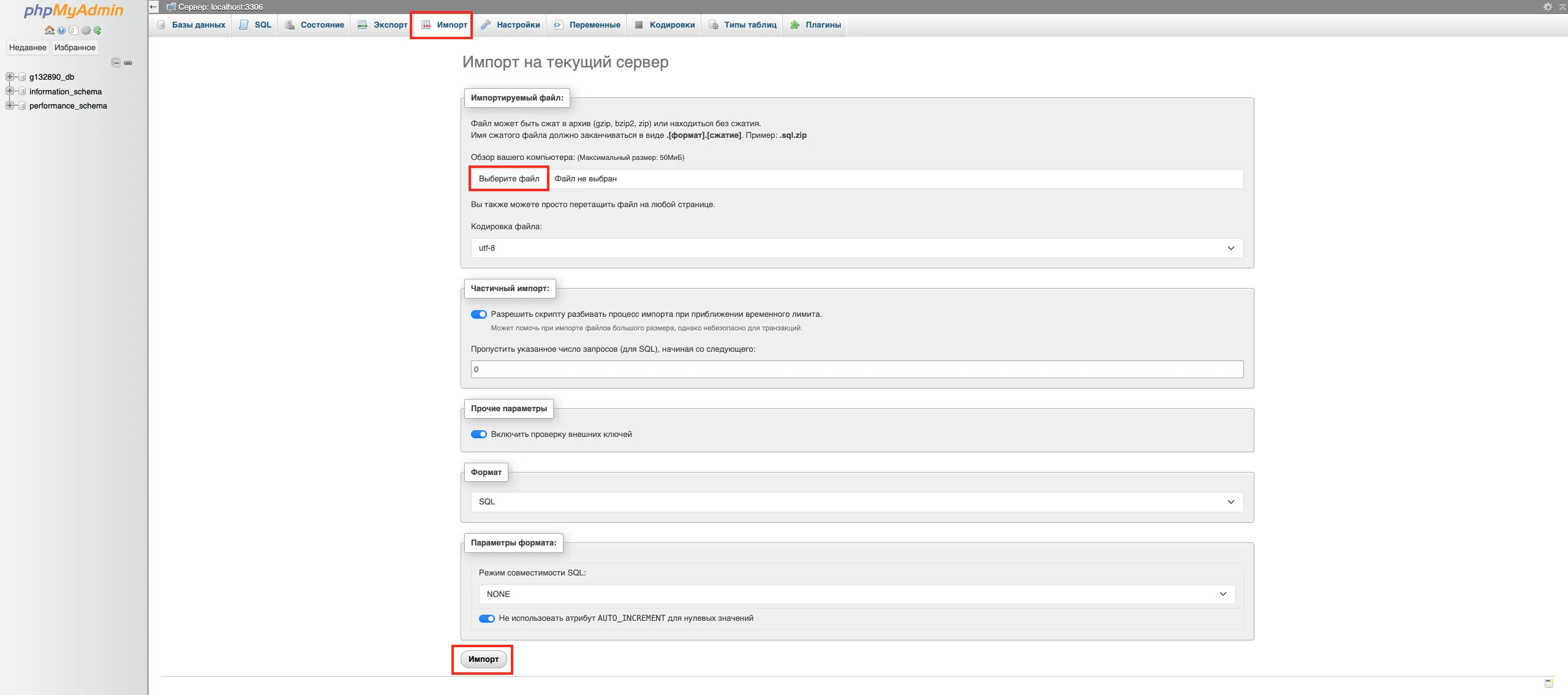
Task: Open the SQL compatibility mode NONE dropdown
Action: pos(856,594)
